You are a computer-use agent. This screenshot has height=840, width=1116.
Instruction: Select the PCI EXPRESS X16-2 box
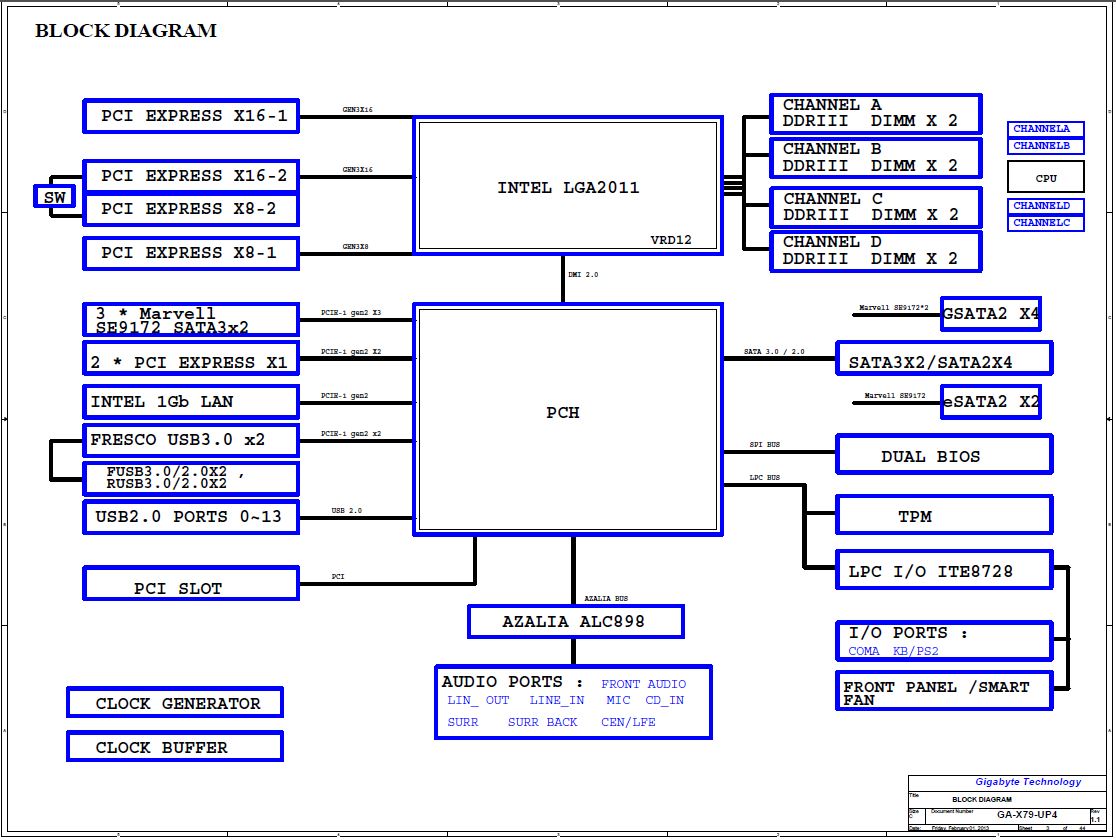point(190,176)
